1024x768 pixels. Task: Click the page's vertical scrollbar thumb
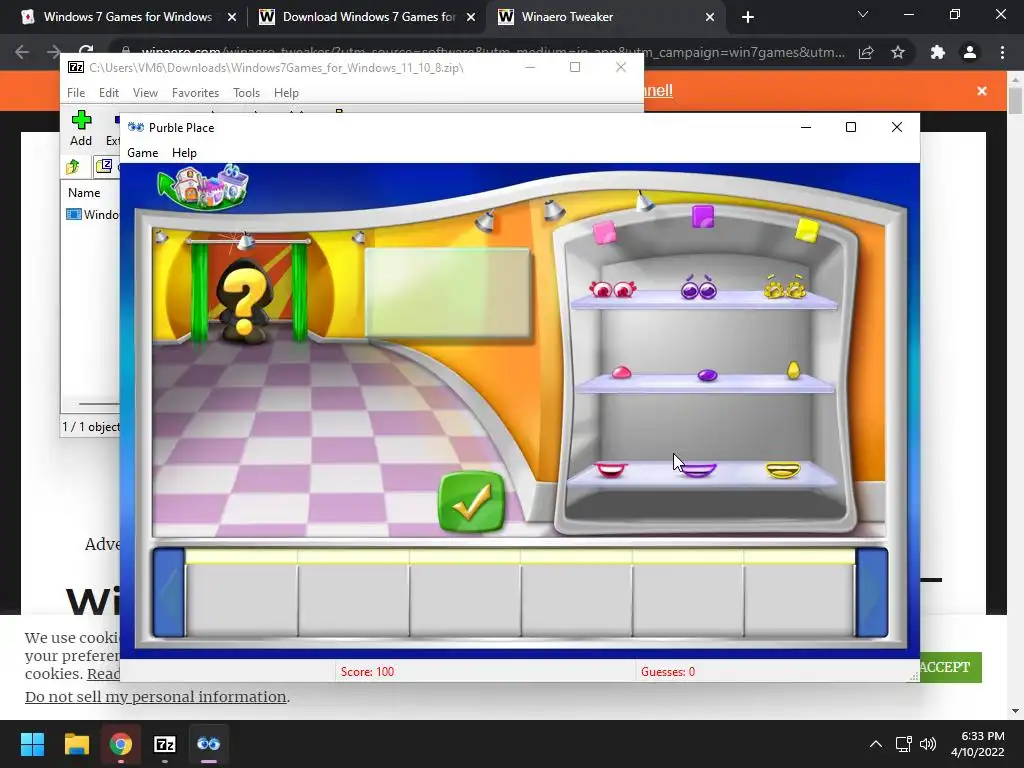point(1015,99)
